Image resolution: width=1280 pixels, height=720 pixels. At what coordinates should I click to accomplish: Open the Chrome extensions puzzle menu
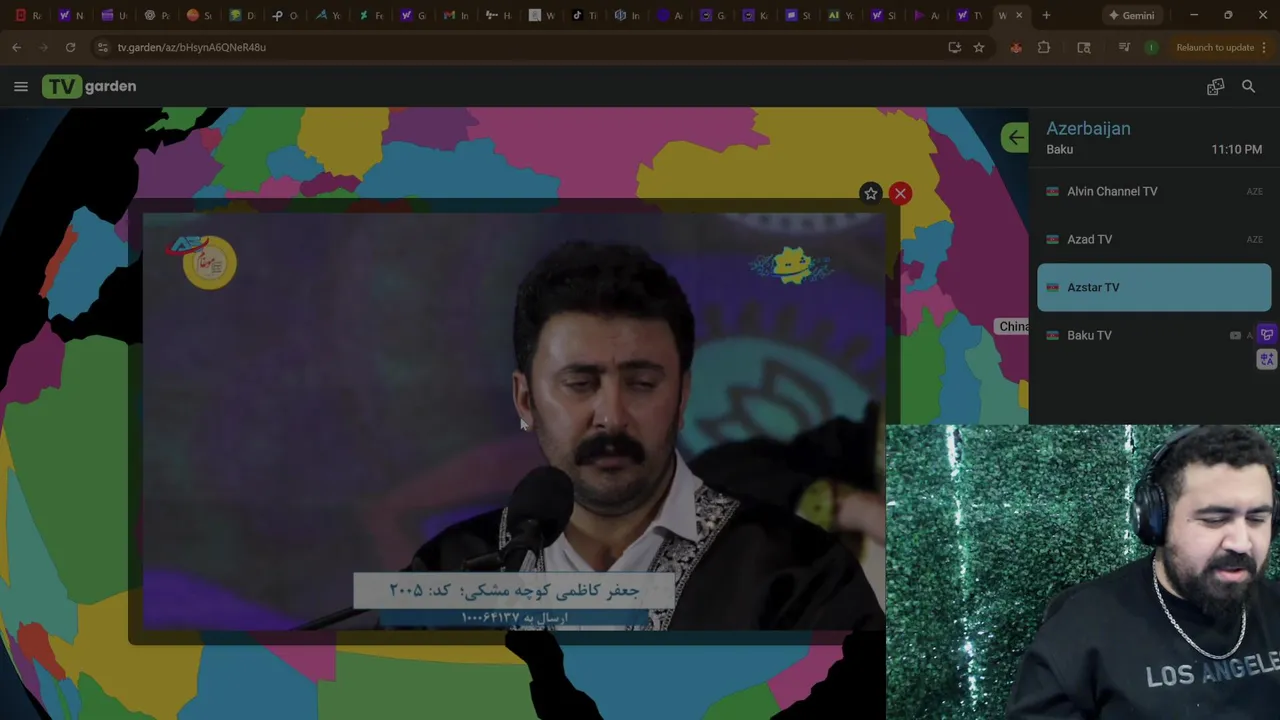pyautogui.click(x=1044, y=47)
